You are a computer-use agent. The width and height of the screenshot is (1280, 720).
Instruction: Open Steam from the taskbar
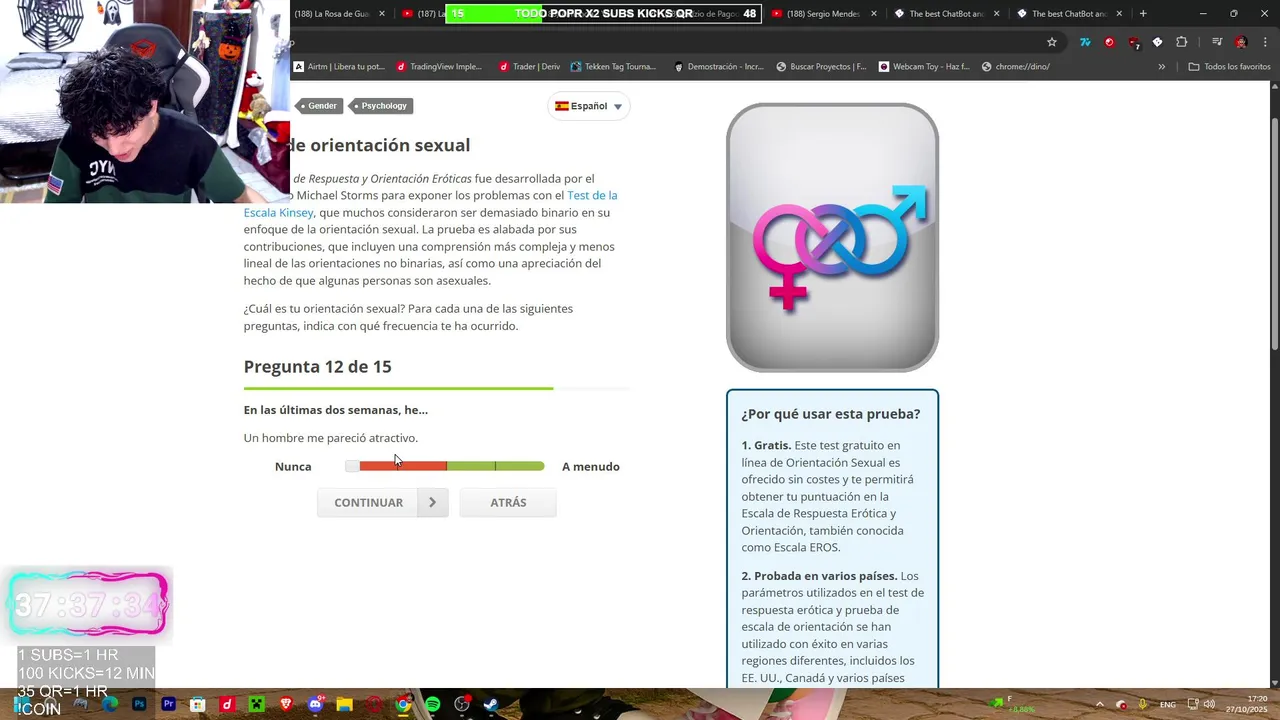(491, 704)
